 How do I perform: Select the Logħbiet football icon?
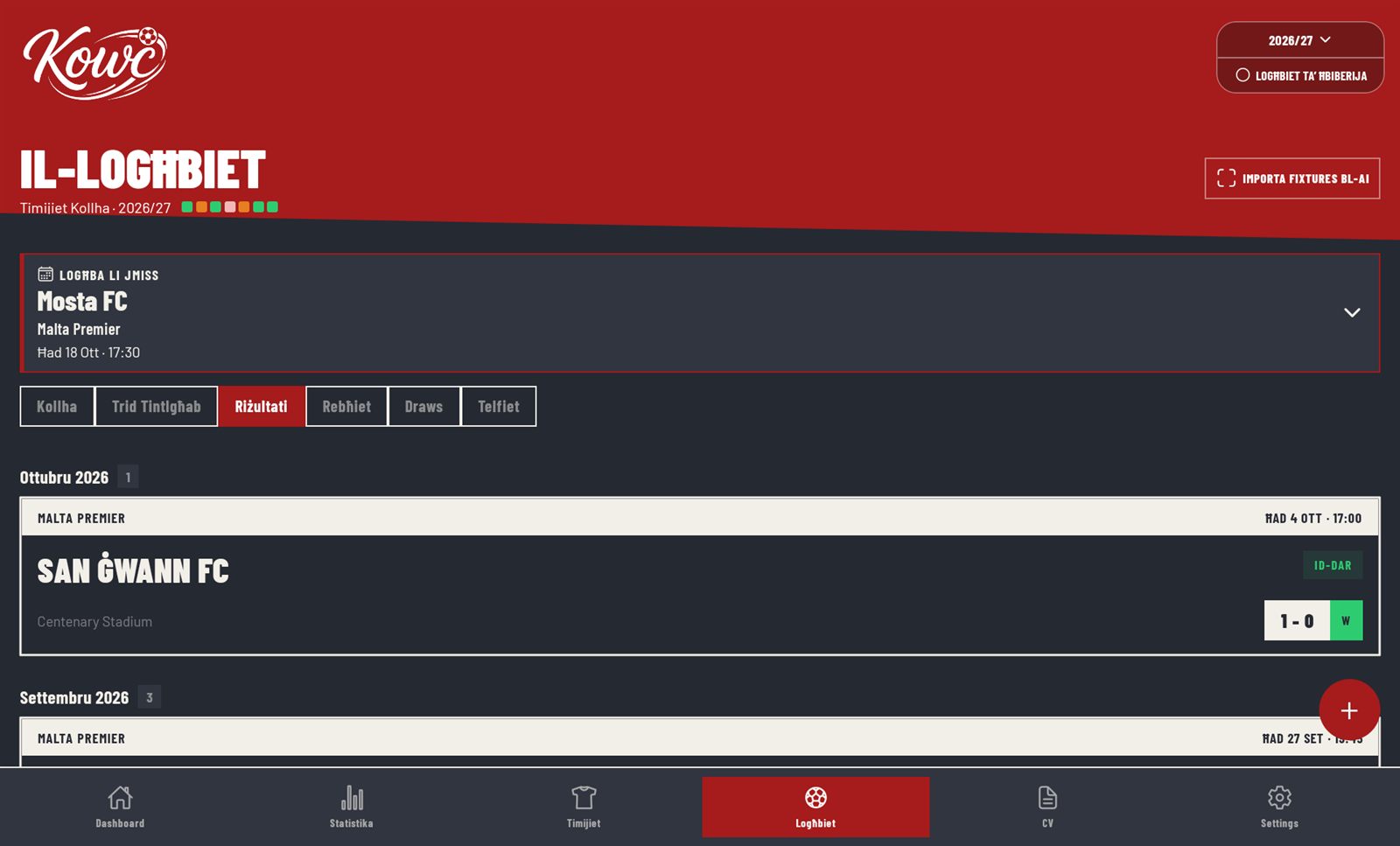click(x=815, y=798)
